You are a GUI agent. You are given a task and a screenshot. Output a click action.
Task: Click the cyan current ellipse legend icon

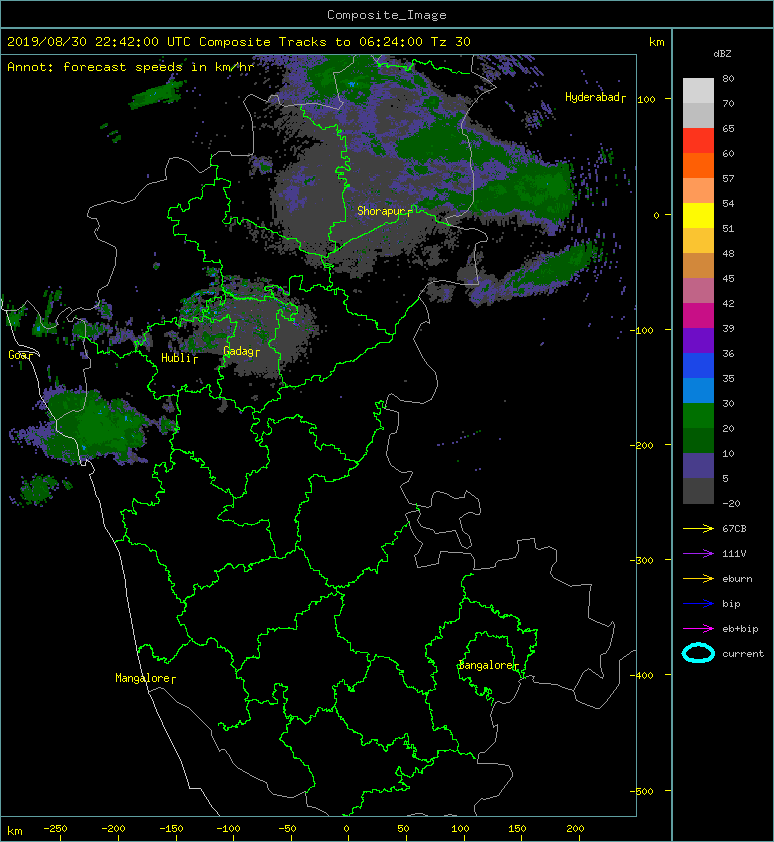[x=698, y=654]
